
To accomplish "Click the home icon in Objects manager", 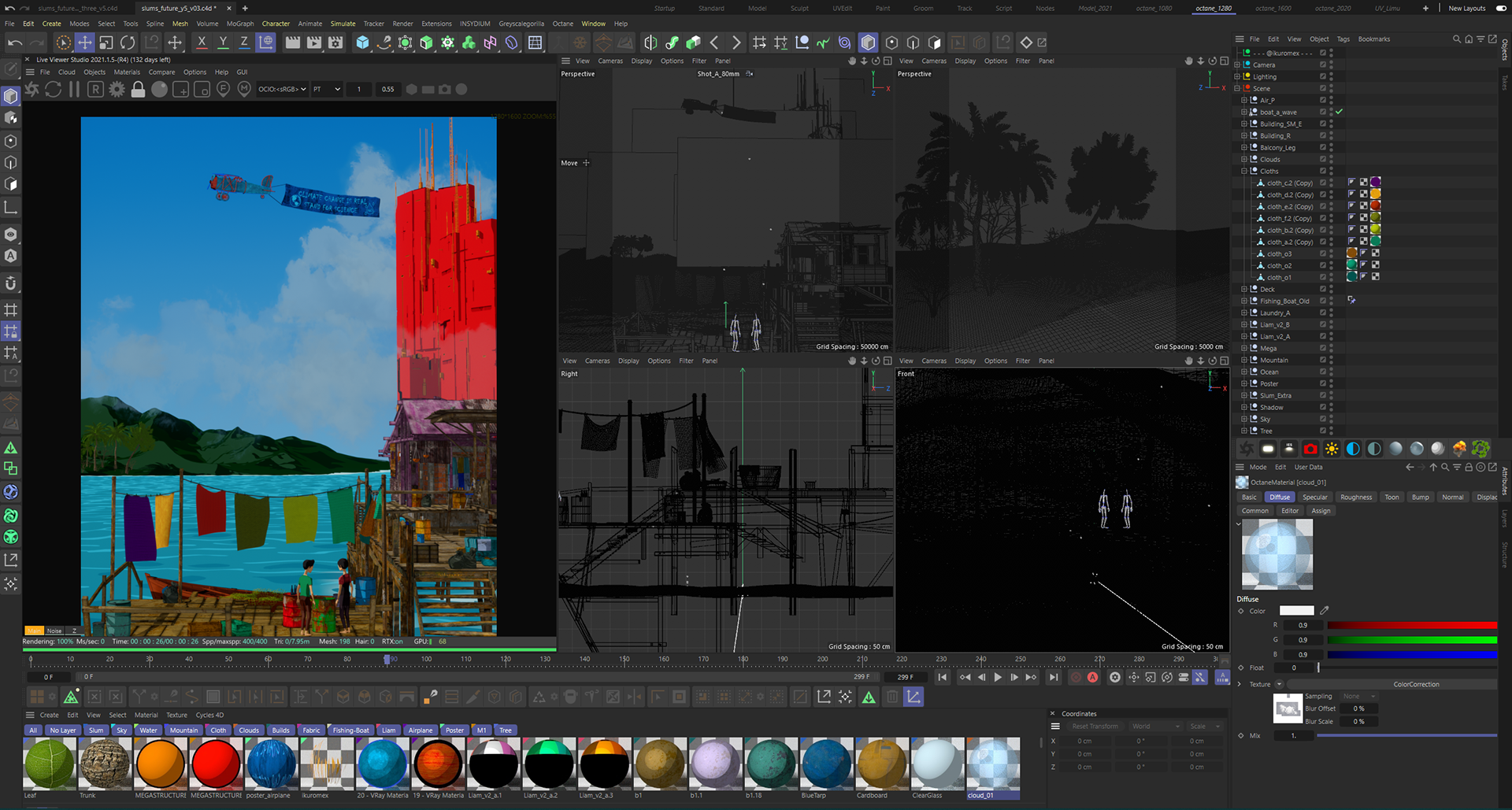I will point(1469,39).
